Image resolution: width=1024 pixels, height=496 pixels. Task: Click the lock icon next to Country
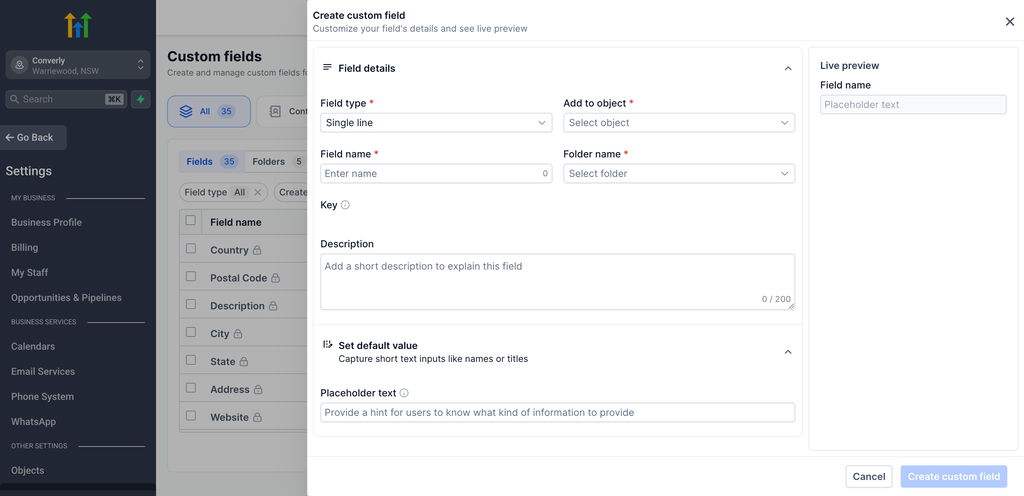(257, 250)
